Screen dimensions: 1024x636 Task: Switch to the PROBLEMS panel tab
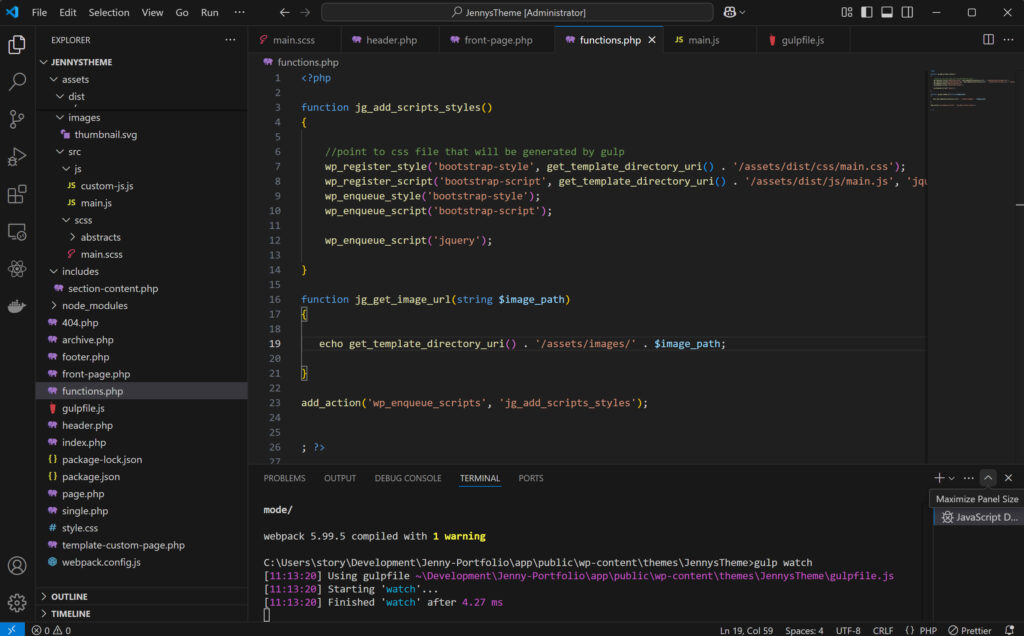click(284, 478)
